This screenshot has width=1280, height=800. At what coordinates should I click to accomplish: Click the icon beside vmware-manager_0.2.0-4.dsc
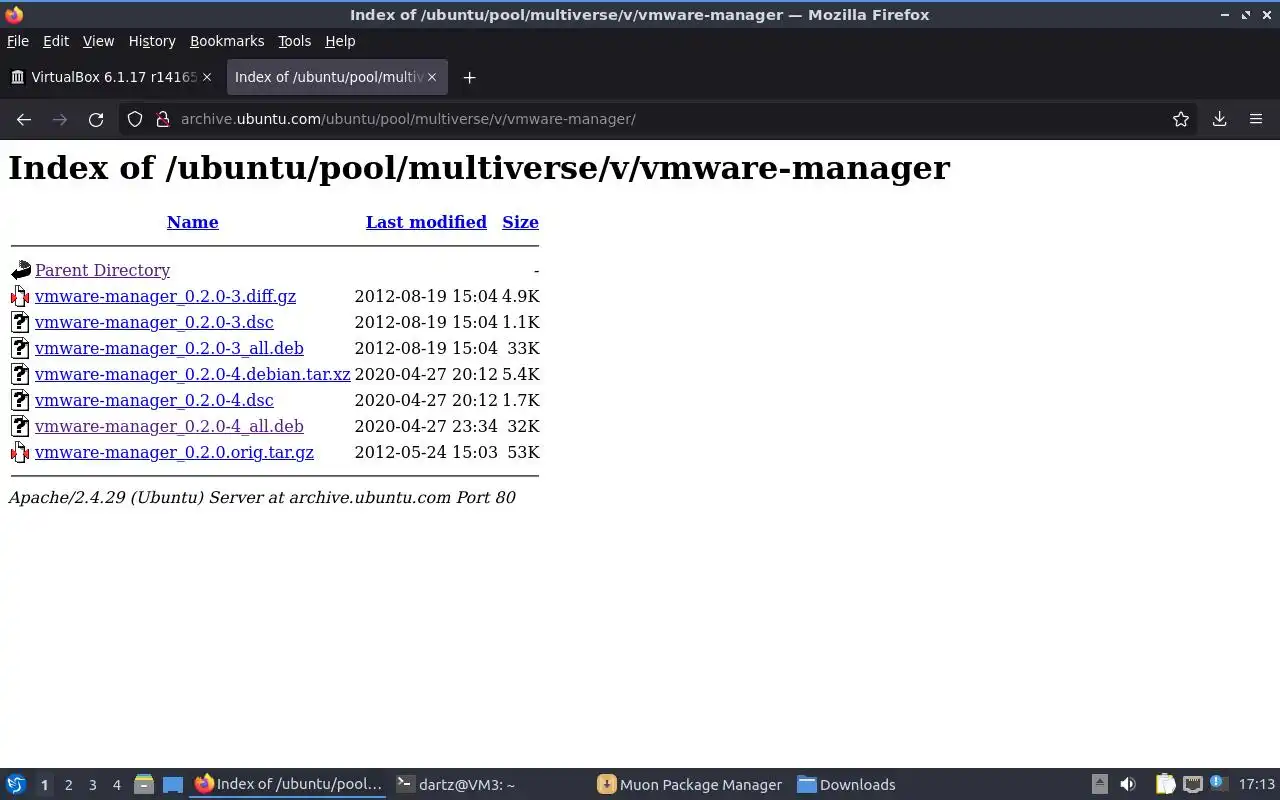21,400
